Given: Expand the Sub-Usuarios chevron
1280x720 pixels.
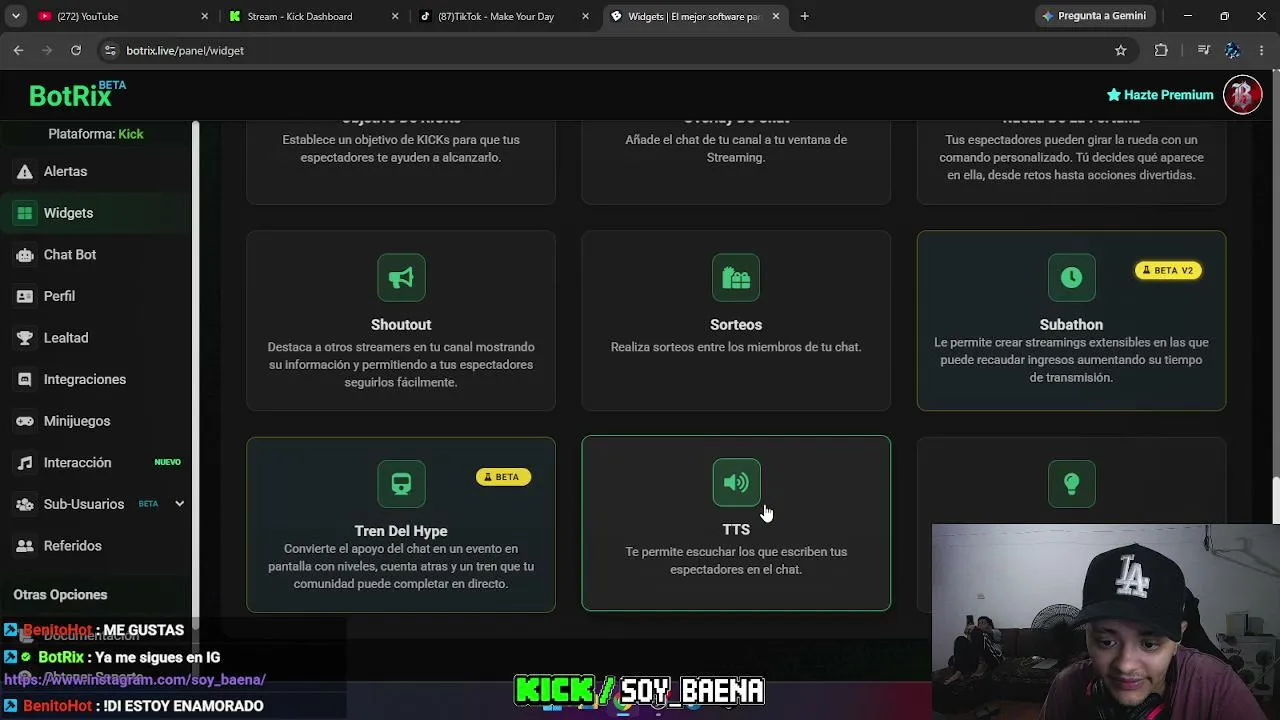Looking at the screenshot, I should click(180, 504).
